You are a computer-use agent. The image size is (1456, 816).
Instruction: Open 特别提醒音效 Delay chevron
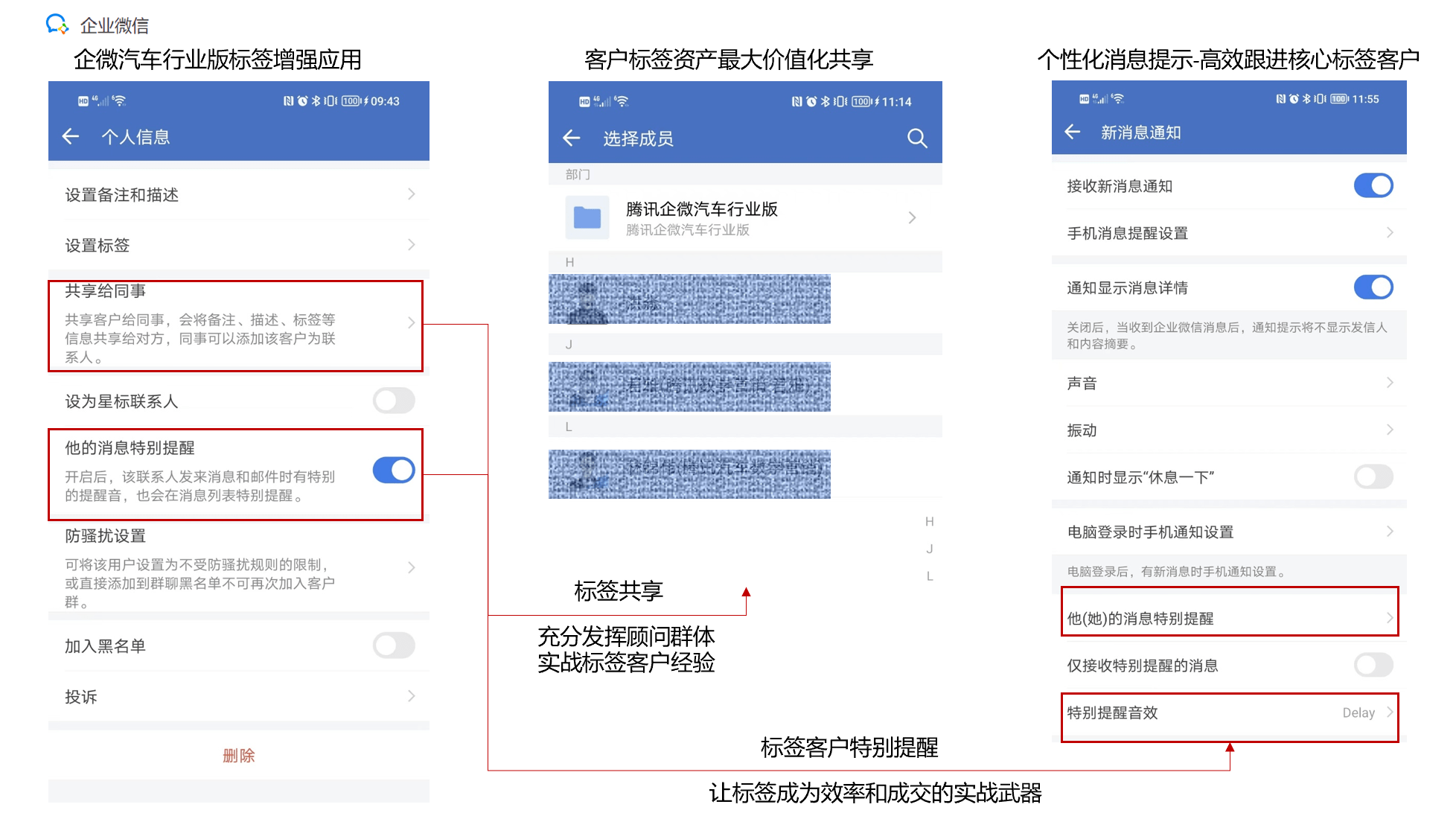(1389, 712)
